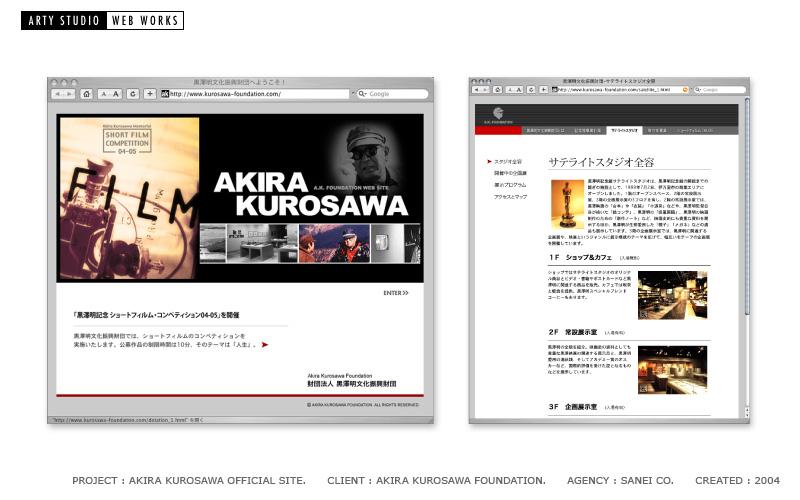Click the copyright notice in left window

(363, 405)
